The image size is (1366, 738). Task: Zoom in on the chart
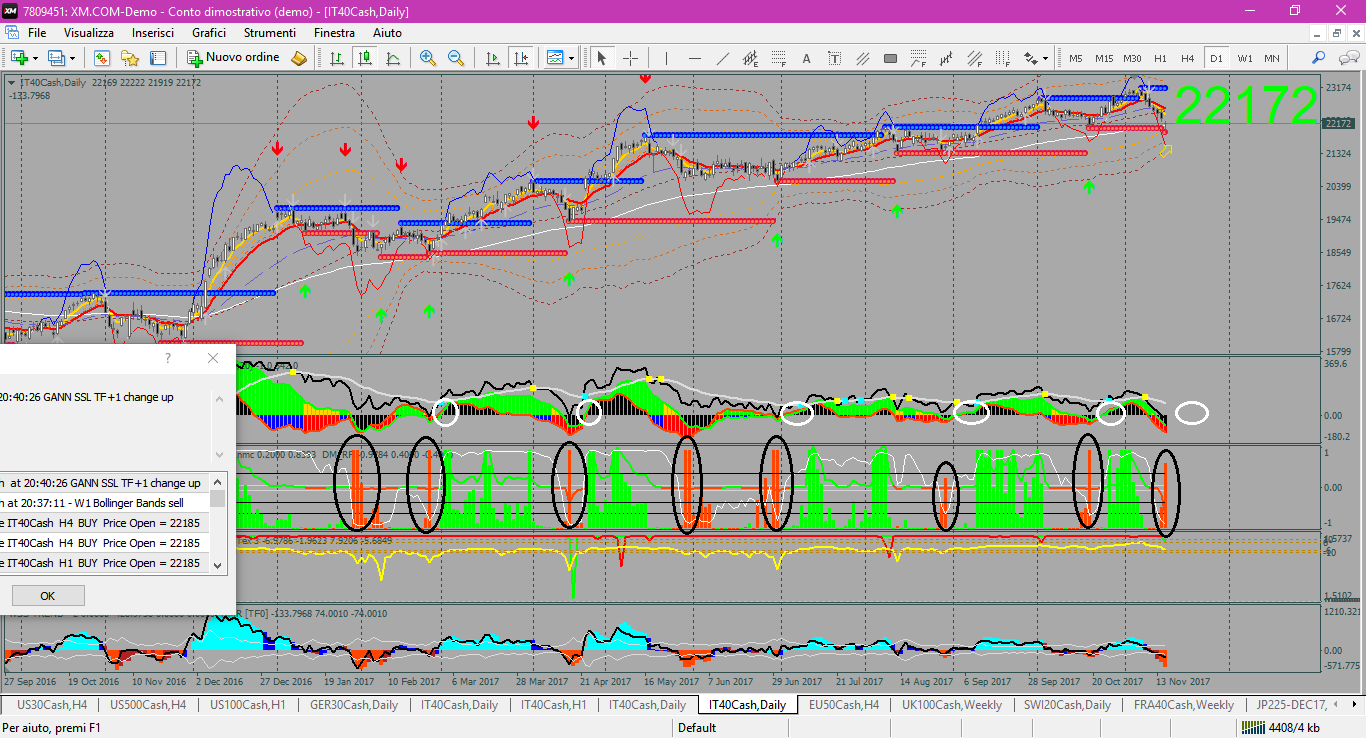coord(428,58)
